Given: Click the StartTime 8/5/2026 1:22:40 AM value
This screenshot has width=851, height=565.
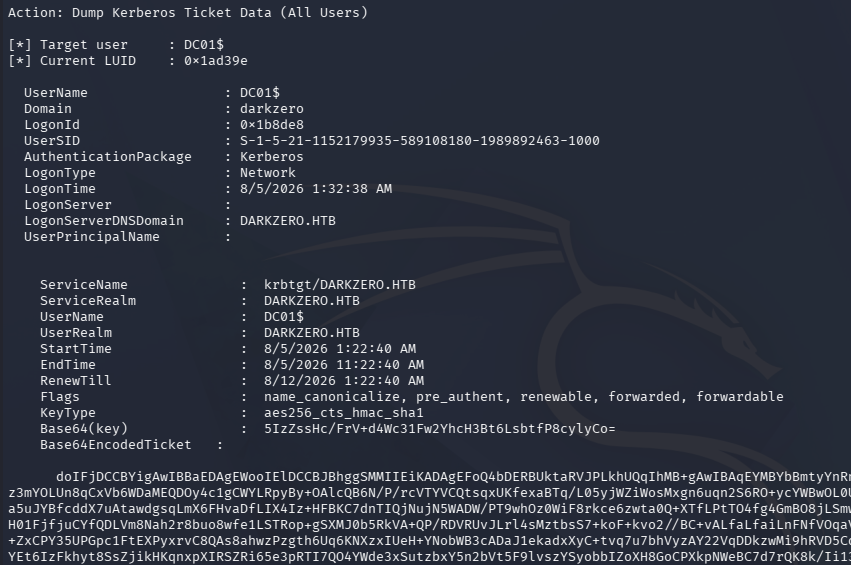Looking at the screenshot, I should click(340, 349).
